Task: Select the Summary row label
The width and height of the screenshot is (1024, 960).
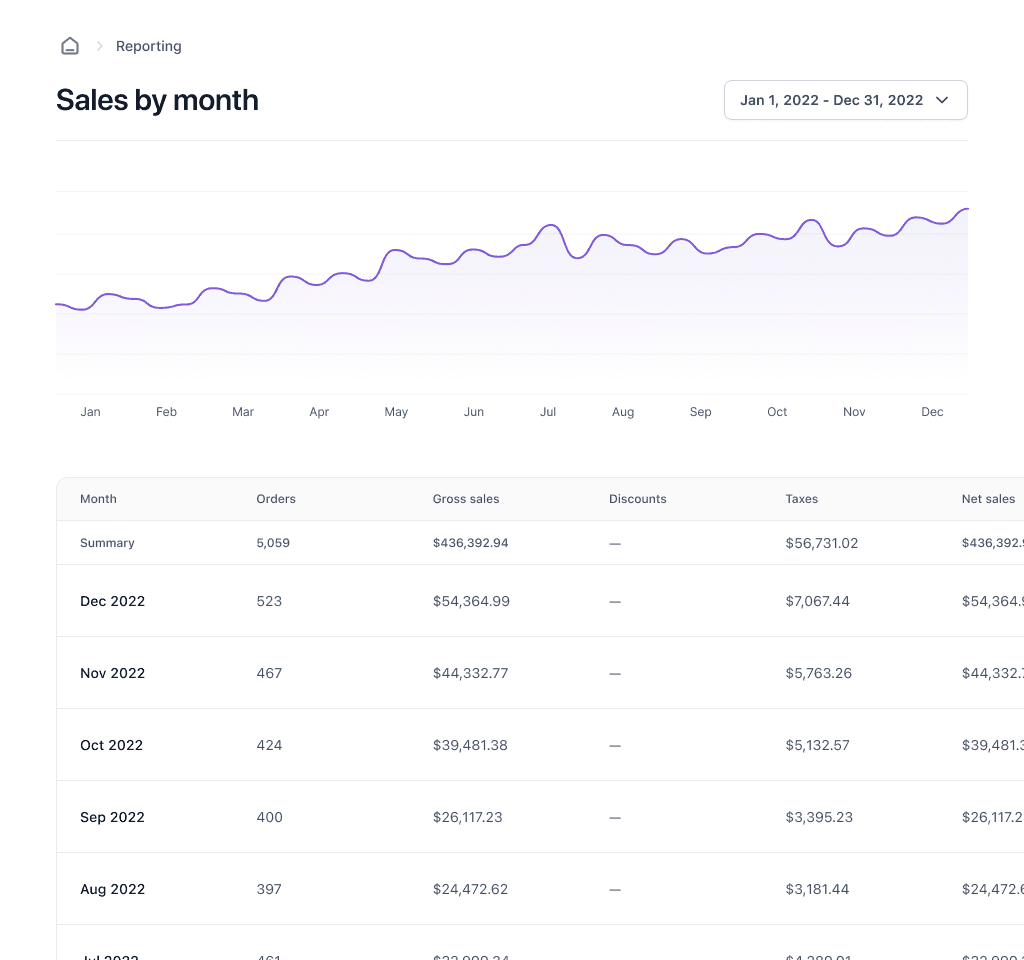Action: click(107, 543)
